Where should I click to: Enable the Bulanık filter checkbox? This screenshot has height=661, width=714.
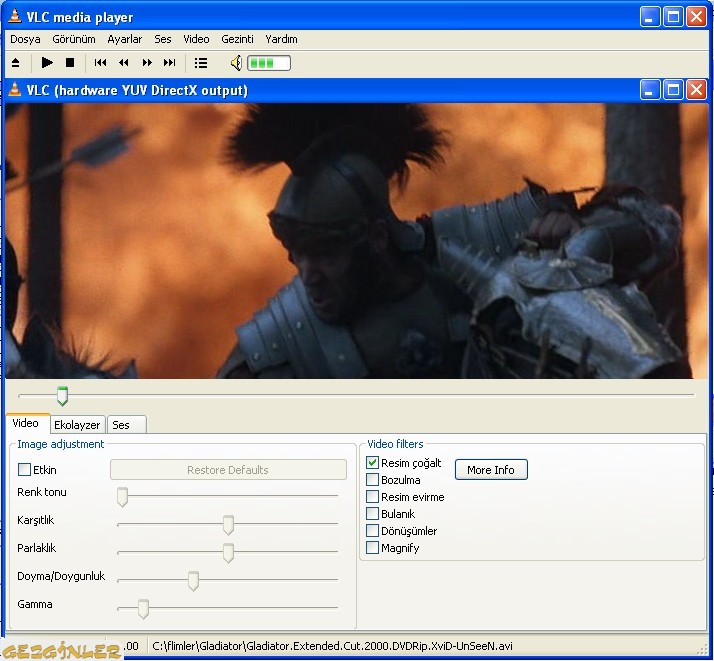tap(372, 514)
